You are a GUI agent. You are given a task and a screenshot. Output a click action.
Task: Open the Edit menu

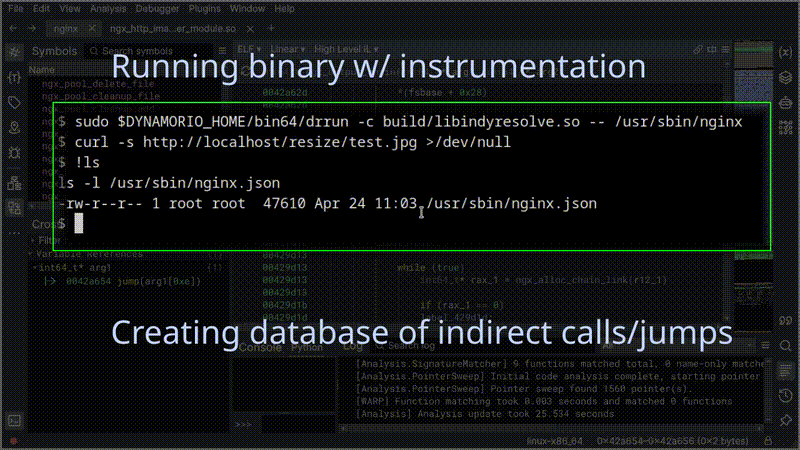pos(41,9)
